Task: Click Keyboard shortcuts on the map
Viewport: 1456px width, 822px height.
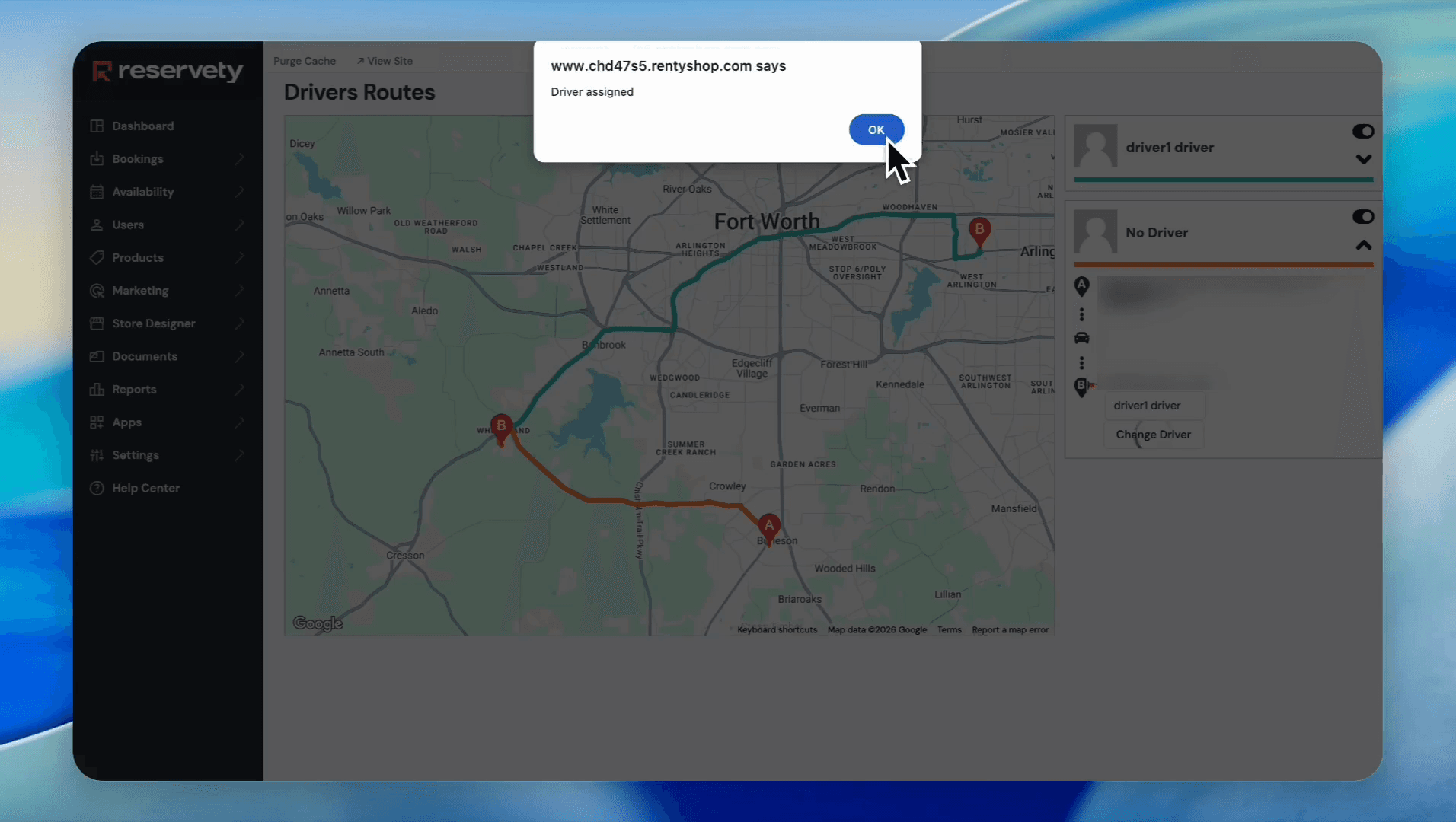Action: pos(777,630)
